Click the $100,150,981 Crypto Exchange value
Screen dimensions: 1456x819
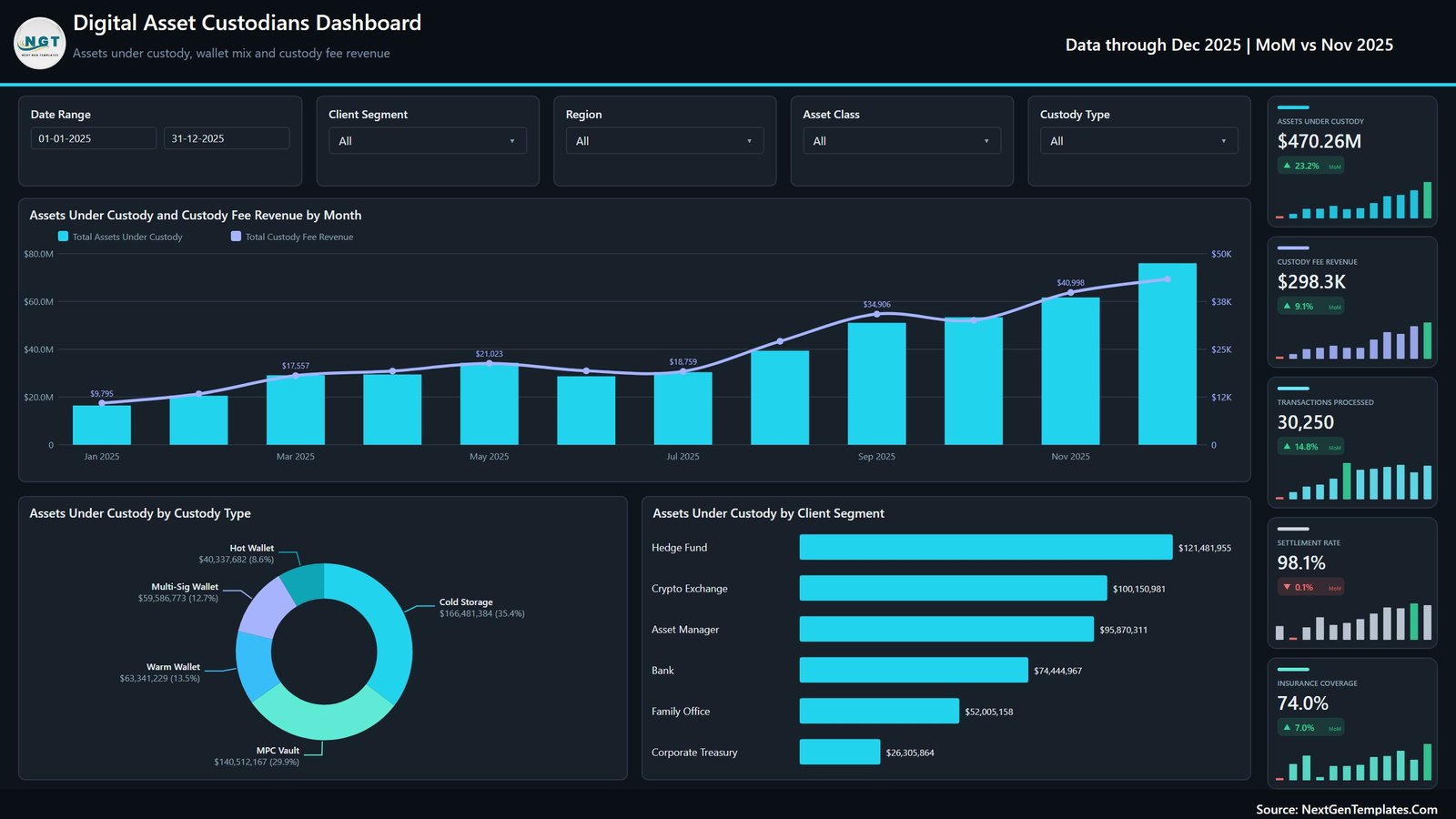pyautogui.click(x=1139, y=589)
